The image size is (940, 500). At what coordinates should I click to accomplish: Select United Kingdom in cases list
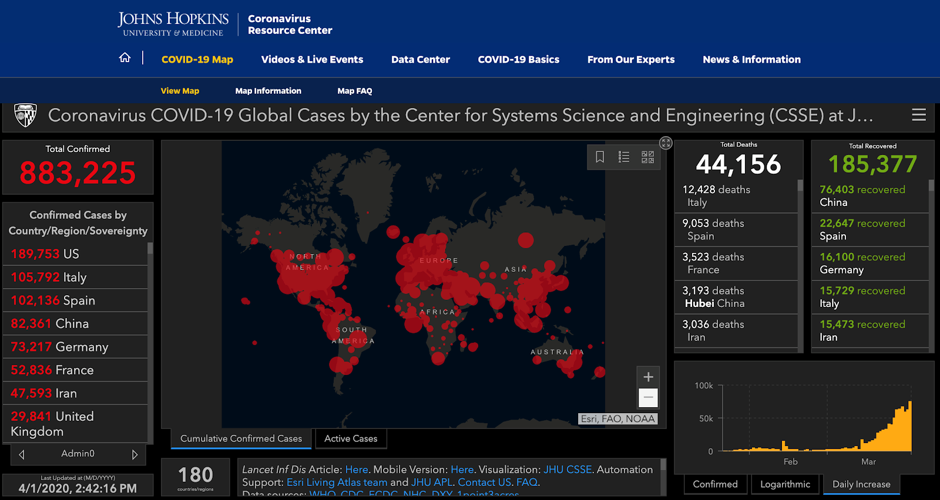75,424
